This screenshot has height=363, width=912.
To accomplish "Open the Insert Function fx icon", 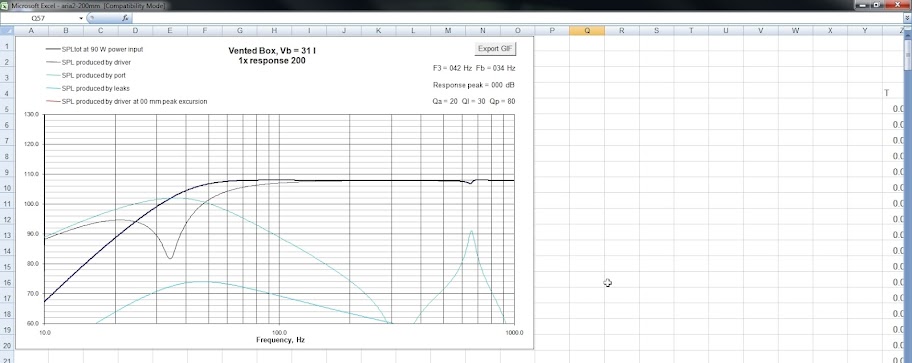I will 125,19.
